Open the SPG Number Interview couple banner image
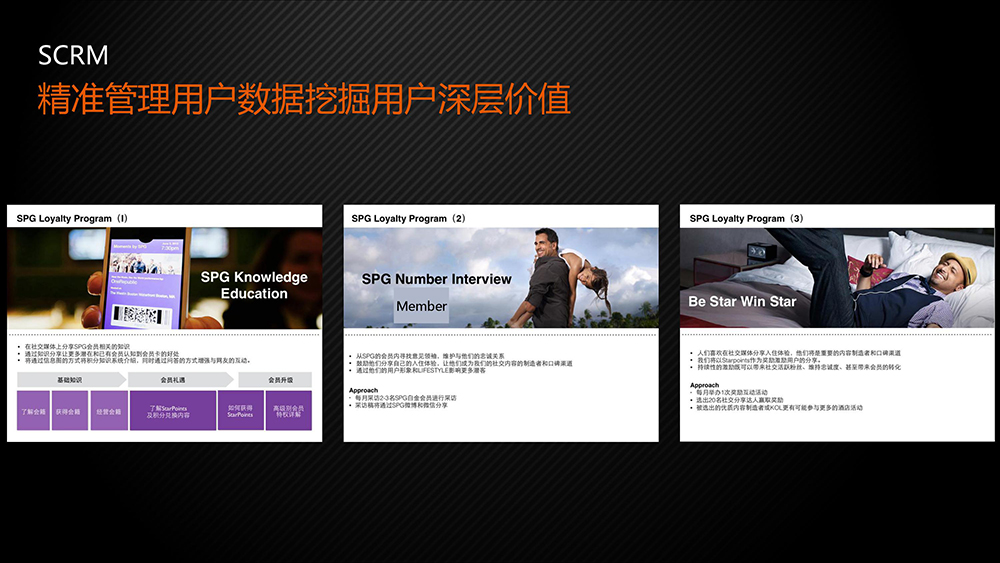1000x563 pixels. (501, 278)
